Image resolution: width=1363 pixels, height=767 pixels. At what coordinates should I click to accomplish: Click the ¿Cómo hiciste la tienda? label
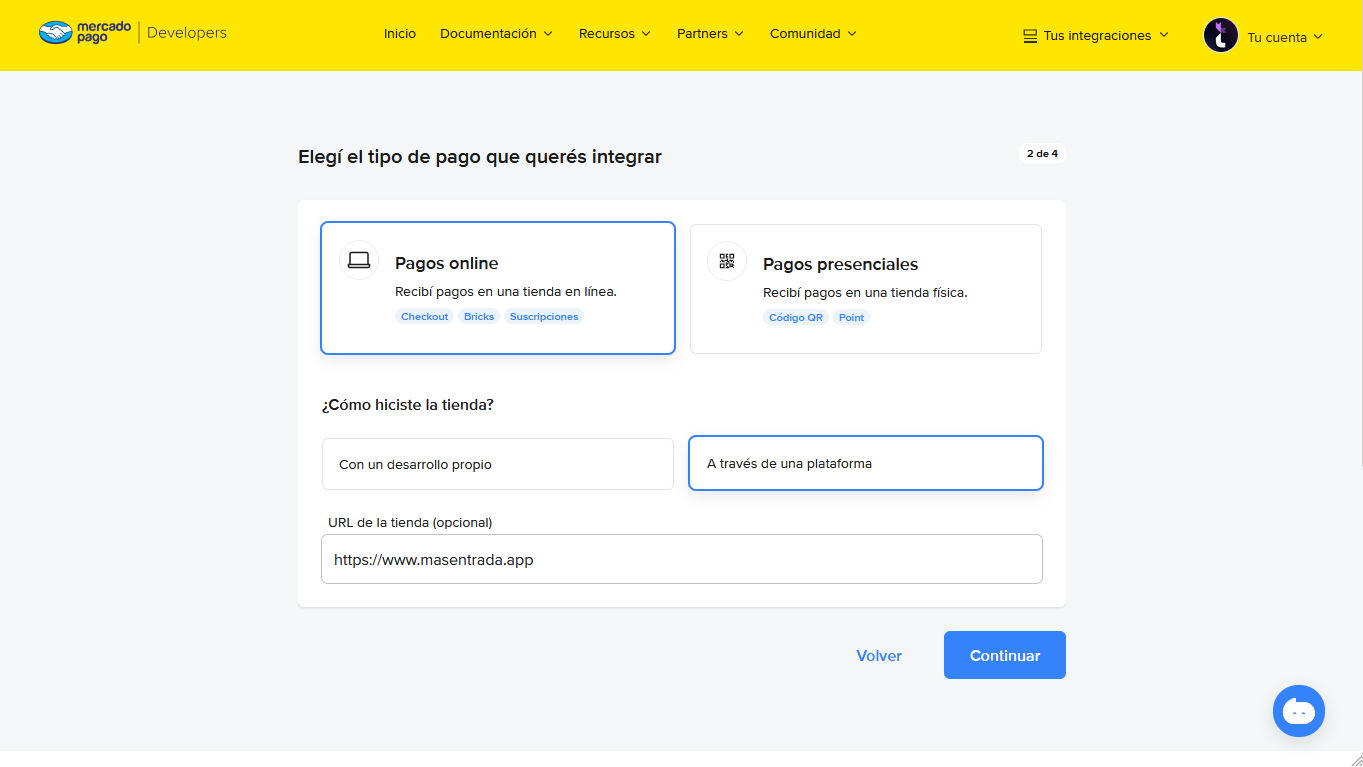[408, 405]
